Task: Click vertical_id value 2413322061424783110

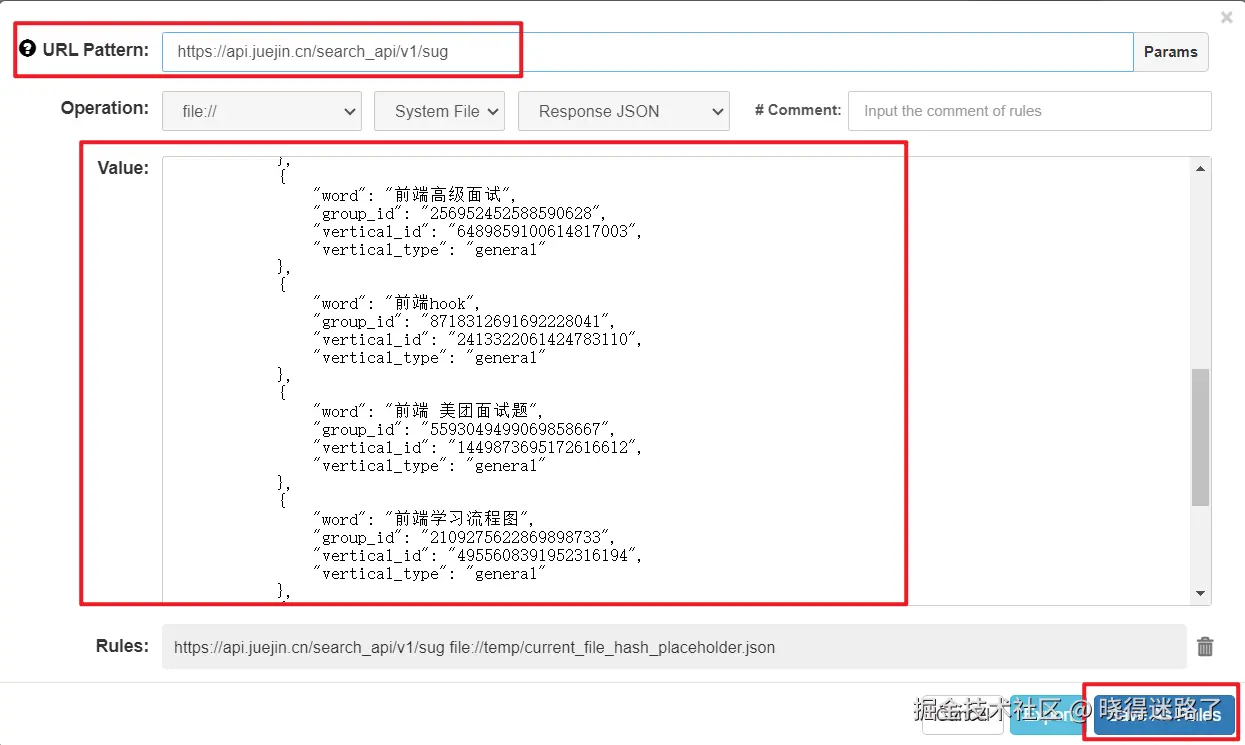Action: click(543, 339)
